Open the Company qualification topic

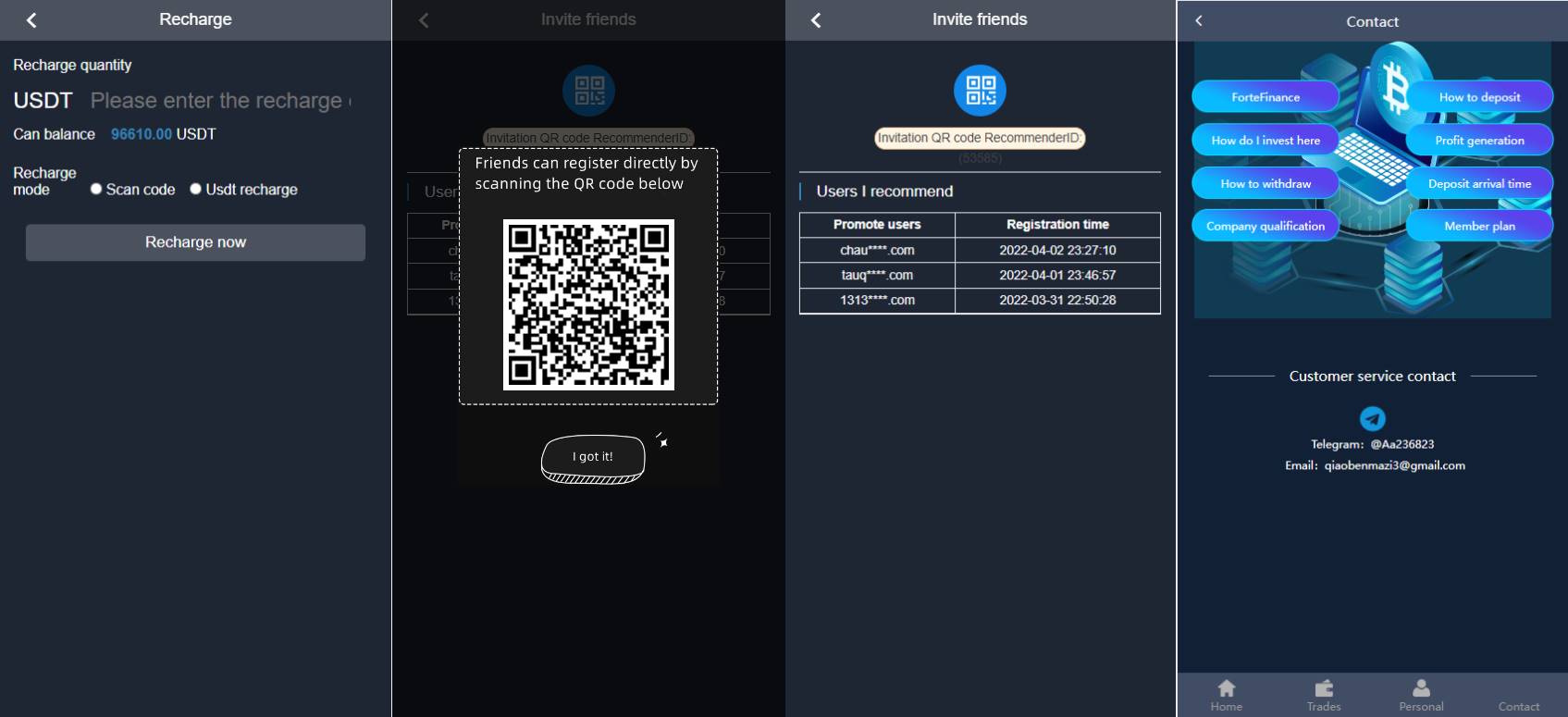point(1265,226)
